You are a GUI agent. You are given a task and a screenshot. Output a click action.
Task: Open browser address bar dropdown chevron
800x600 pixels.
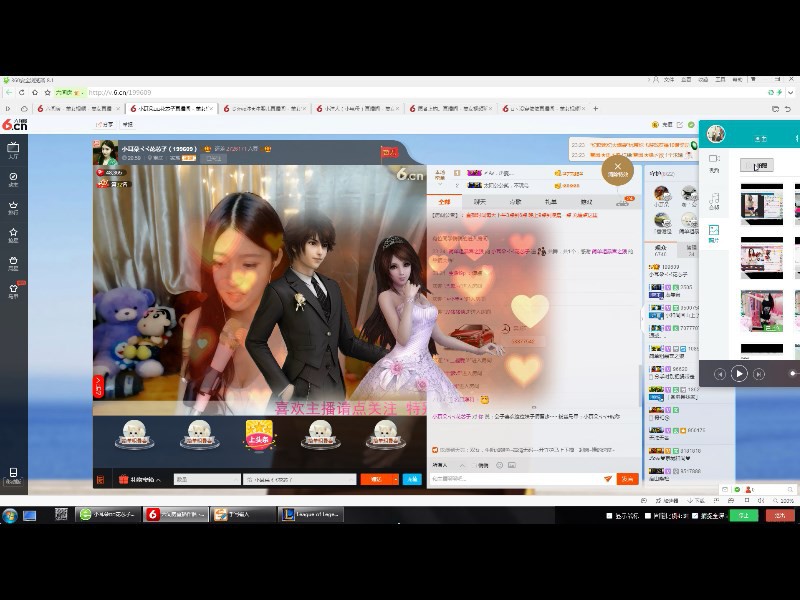[x=790, y=92]
